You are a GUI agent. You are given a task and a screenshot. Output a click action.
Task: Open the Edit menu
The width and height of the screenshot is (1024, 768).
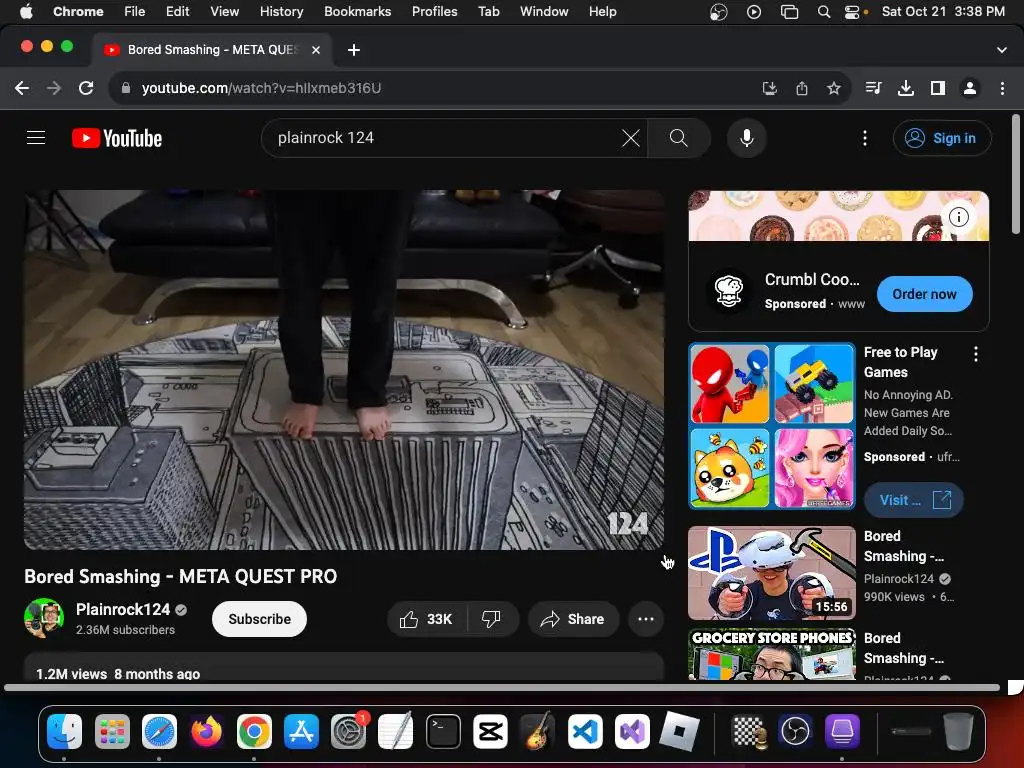(x=177, y=11)
